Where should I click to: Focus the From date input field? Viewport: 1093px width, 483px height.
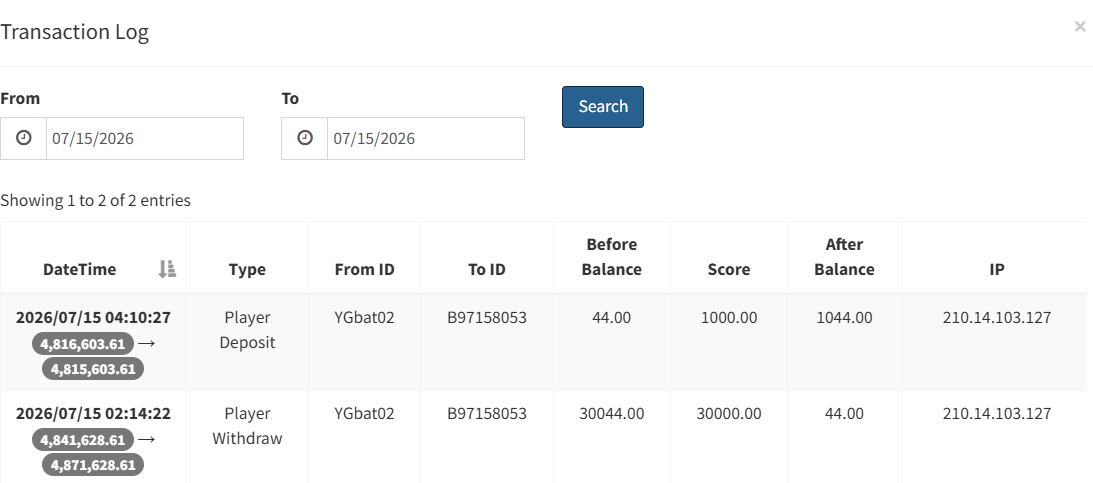145,138
